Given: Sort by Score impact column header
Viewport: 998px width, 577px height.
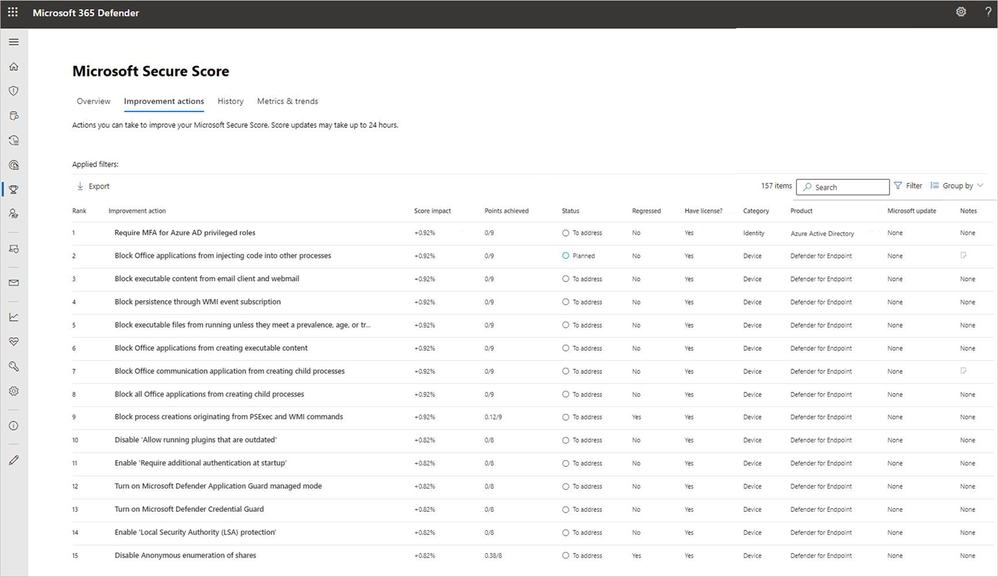Looking at the screenshot, I should [x=432, y=211].
